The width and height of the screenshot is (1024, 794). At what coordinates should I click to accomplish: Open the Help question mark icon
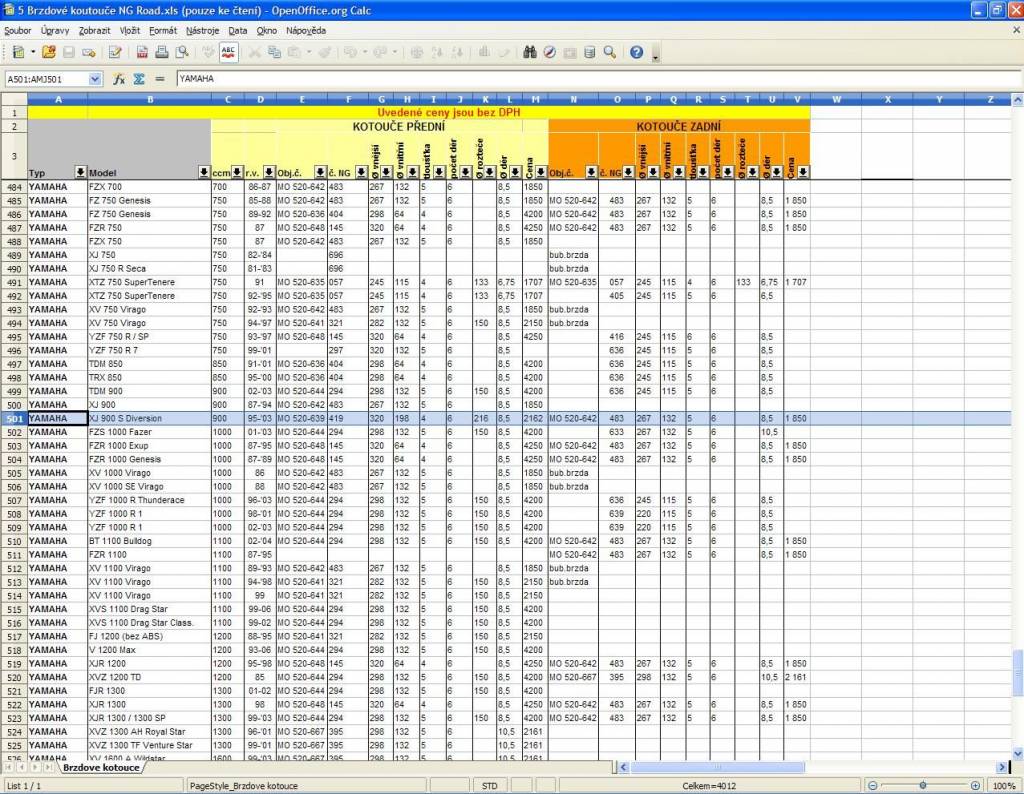tap(636, 52)
